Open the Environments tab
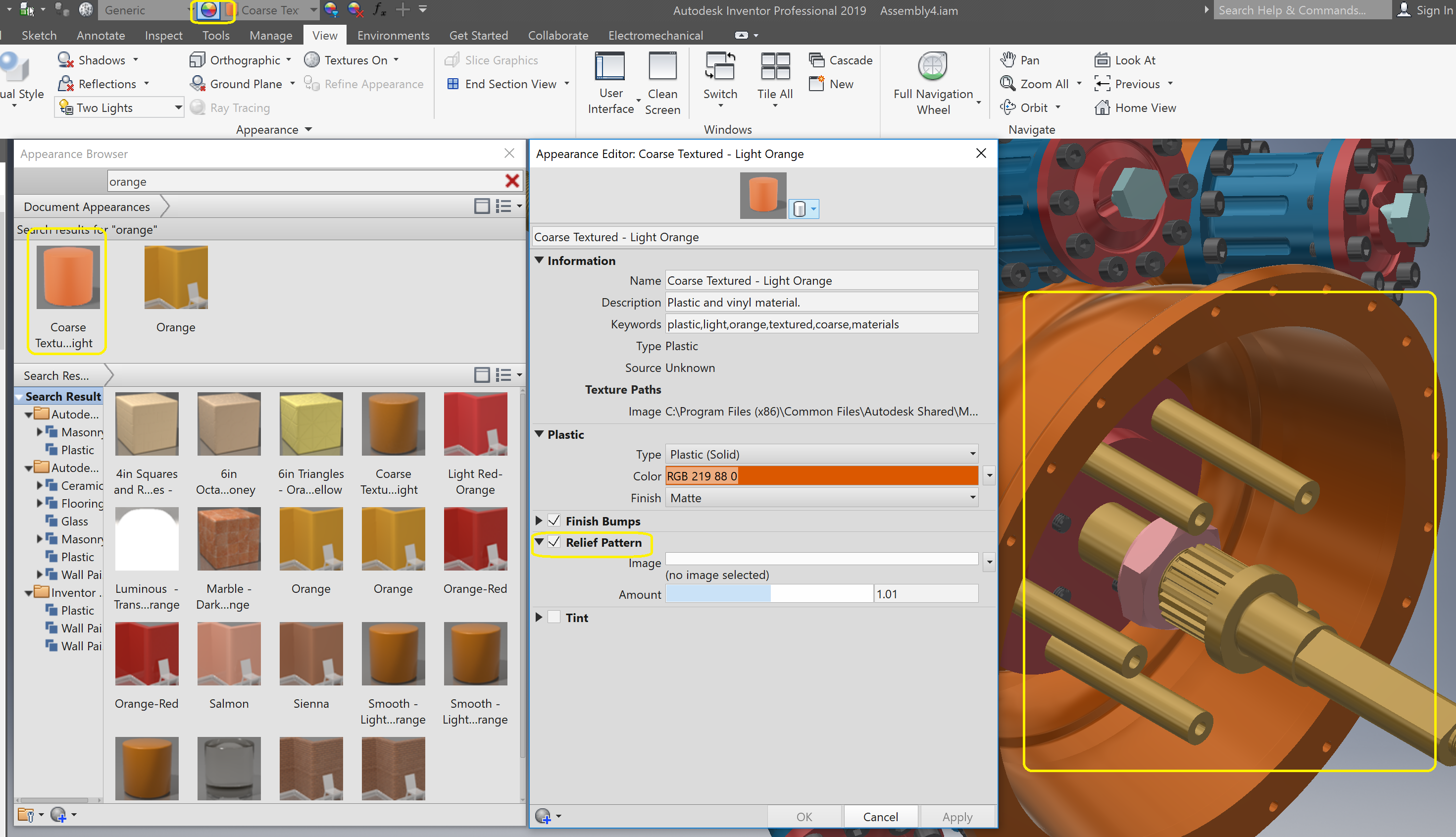This screenshot has height=837, width=1456. click(393, 36)
